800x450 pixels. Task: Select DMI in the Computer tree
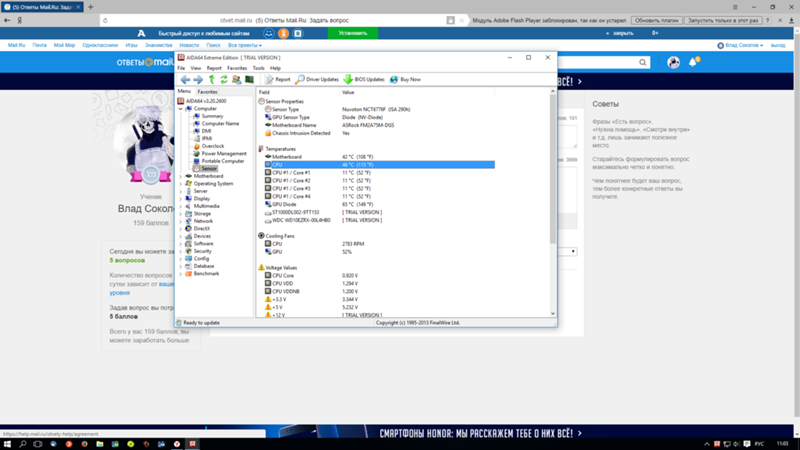coord(206,131)
